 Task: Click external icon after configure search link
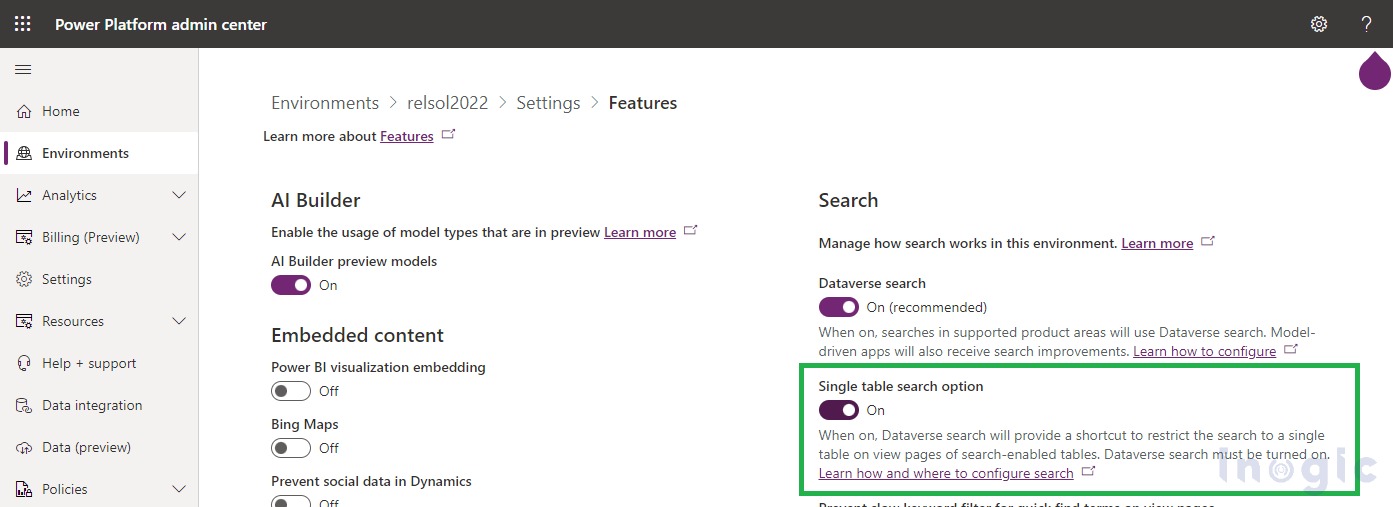(1088, 471)
